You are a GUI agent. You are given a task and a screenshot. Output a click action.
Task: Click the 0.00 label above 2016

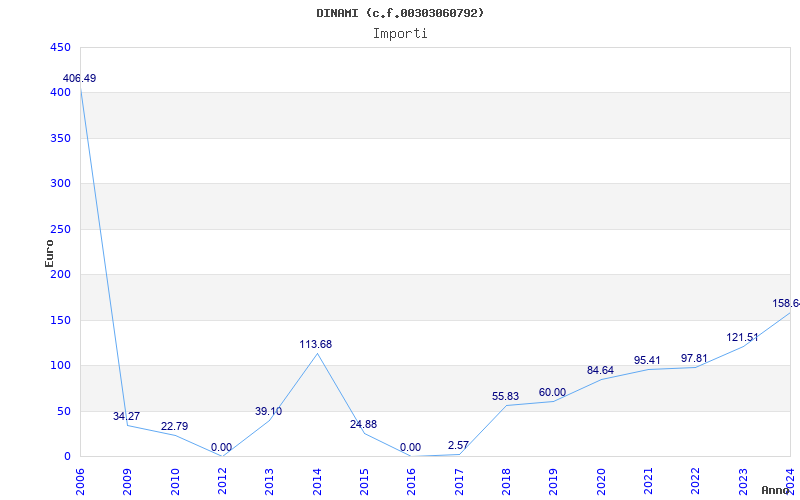(x=410, y=447)
